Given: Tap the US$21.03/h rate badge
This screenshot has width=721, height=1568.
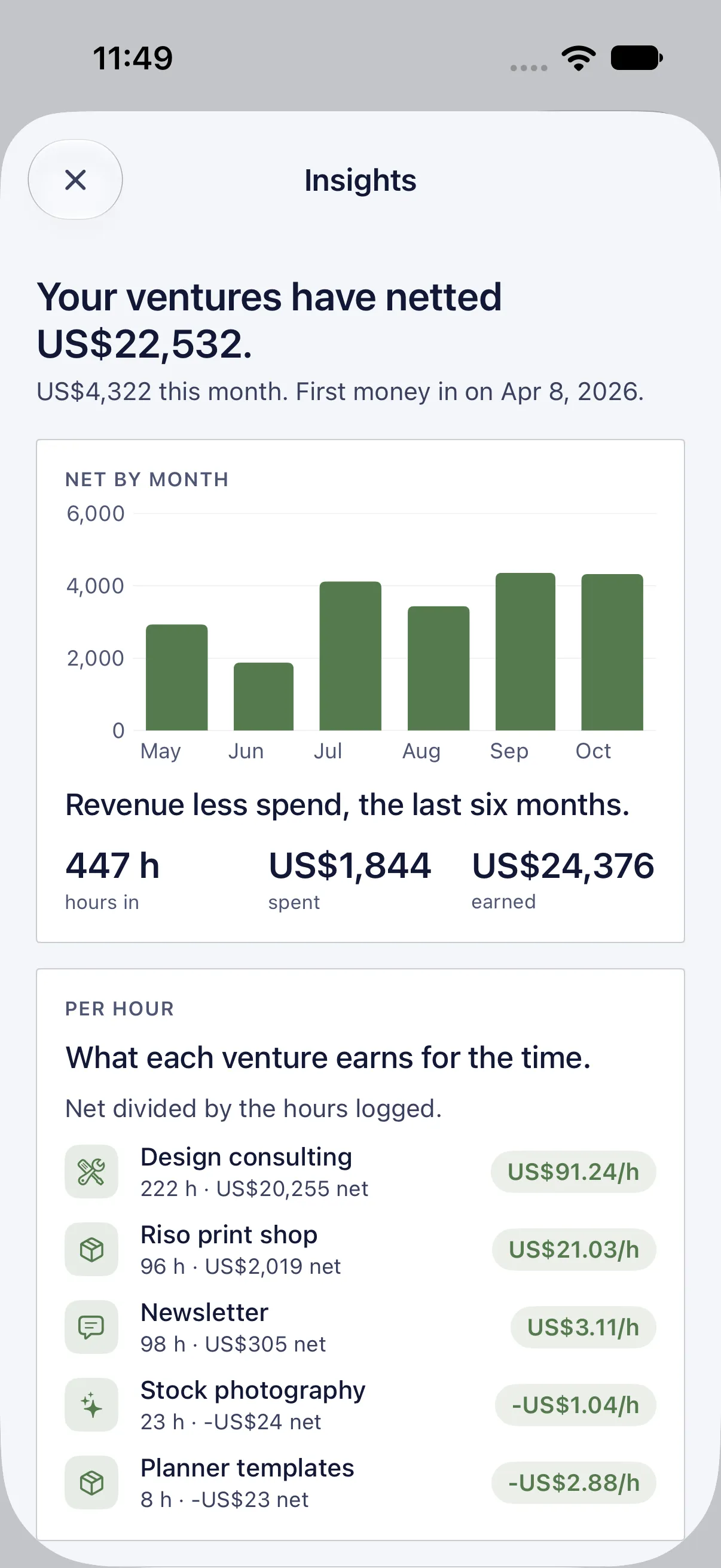Looking at the screenshot, I should [x=574, y=1250].
